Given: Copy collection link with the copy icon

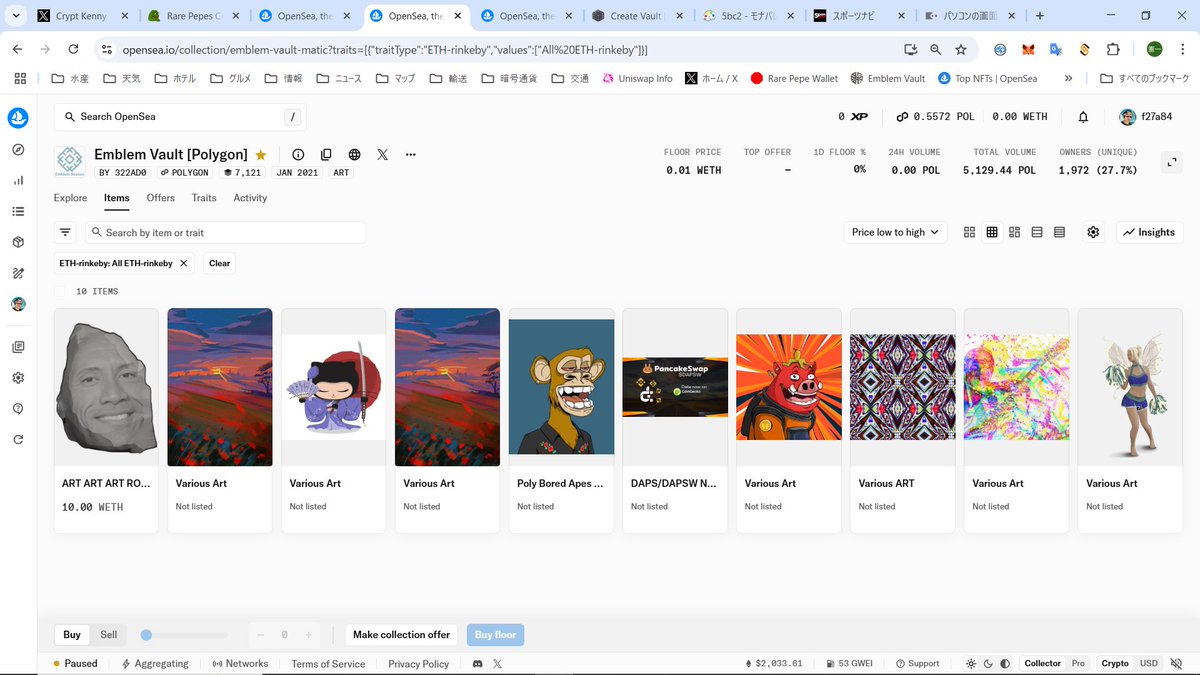Looking at the screenshot, I should pyautogui.click(x=326, y=155).
